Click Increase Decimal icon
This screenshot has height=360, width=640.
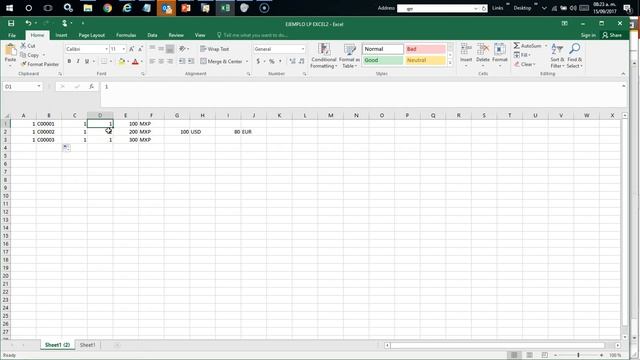tap(292, 61)
